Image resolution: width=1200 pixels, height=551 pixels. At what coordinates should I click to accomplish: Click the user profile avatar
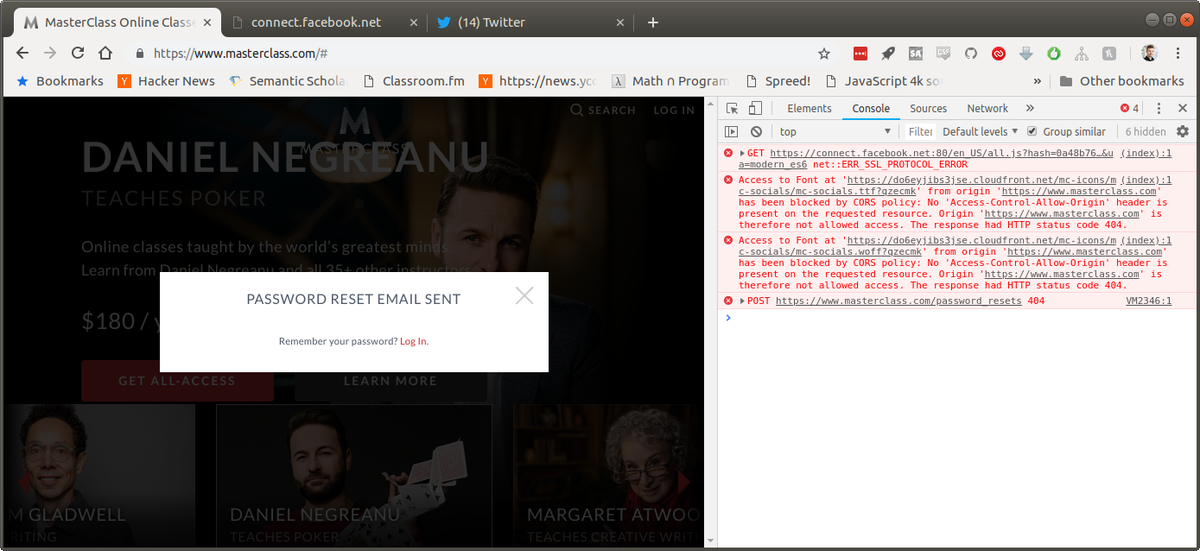click(x=1149, y=54)
